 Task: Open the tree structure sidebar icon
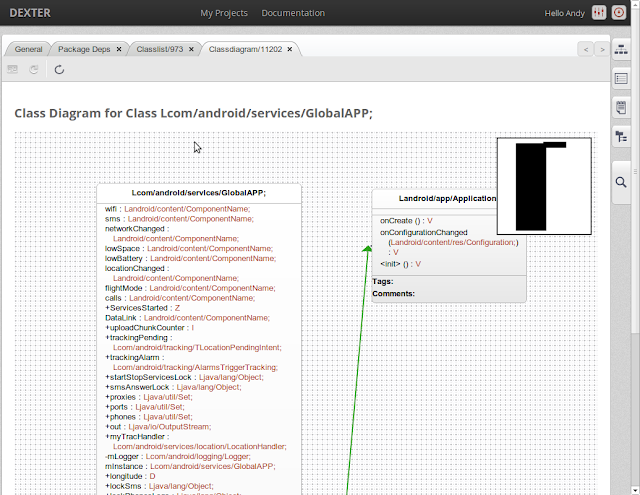[x=621, y=137]
